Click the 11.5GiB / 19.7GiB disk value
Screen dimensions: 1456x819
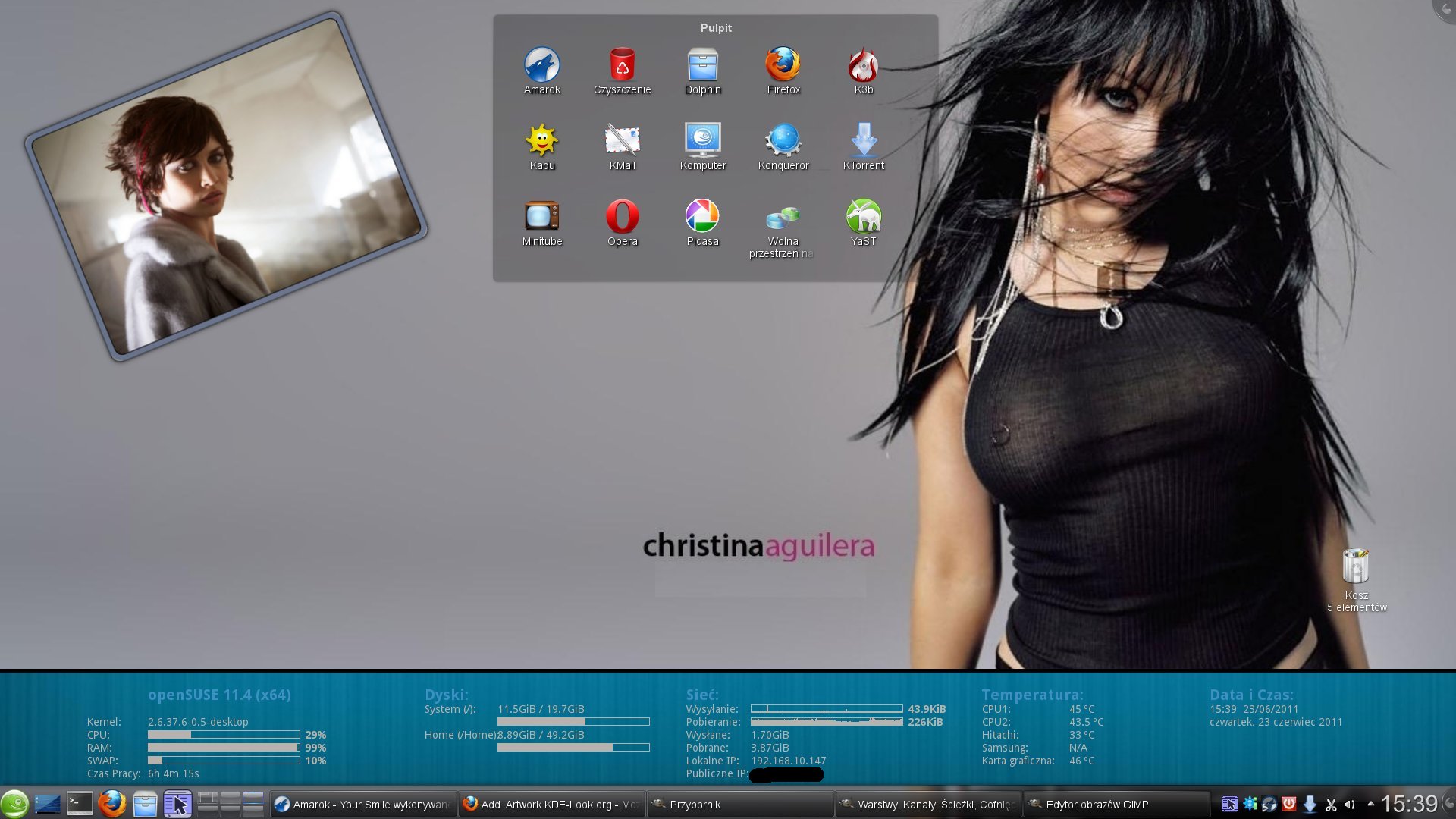(x=541, y=709)
